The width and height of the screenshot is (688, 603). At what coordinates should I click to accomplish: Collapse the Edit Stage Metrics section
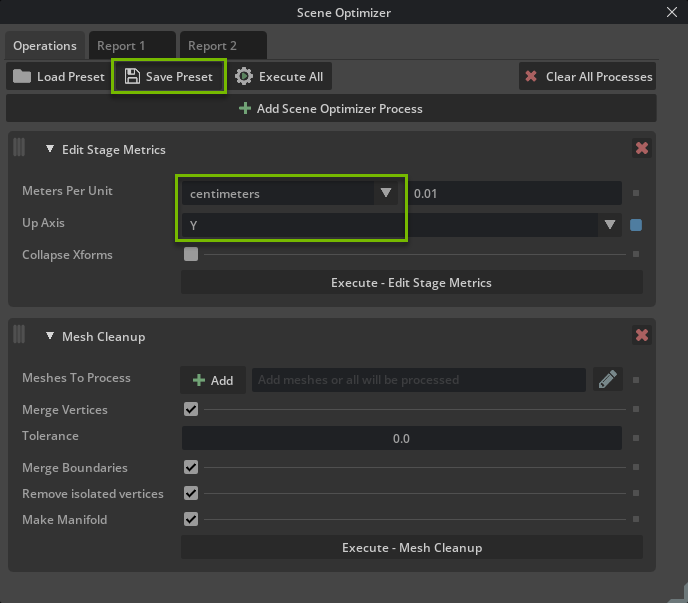pyautogui.click(x=50, y=149)
